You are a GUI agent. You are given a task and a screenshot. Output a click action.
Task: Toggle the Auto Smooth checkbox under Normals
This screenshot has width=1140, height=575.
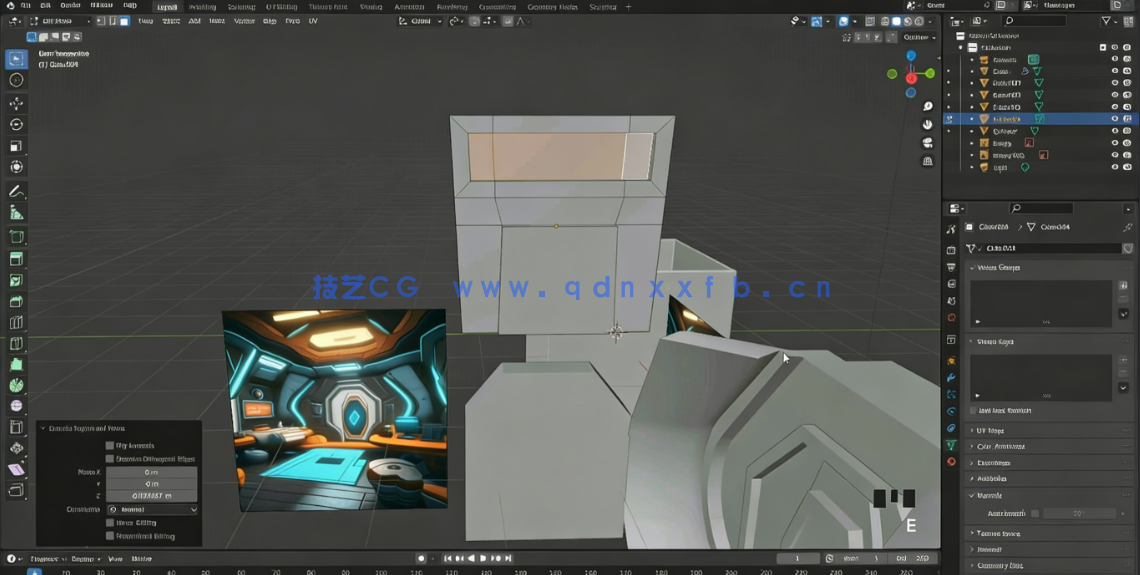tap(1035, 513)
